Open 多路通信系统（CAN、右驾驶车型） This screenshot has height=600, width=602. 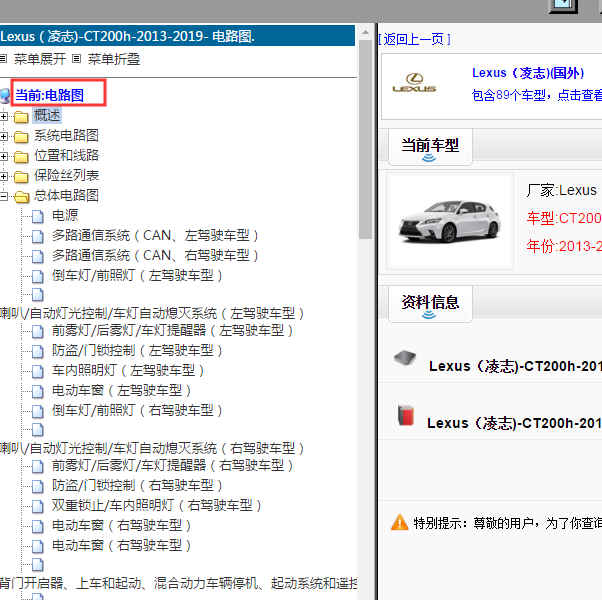click(155, 255)
